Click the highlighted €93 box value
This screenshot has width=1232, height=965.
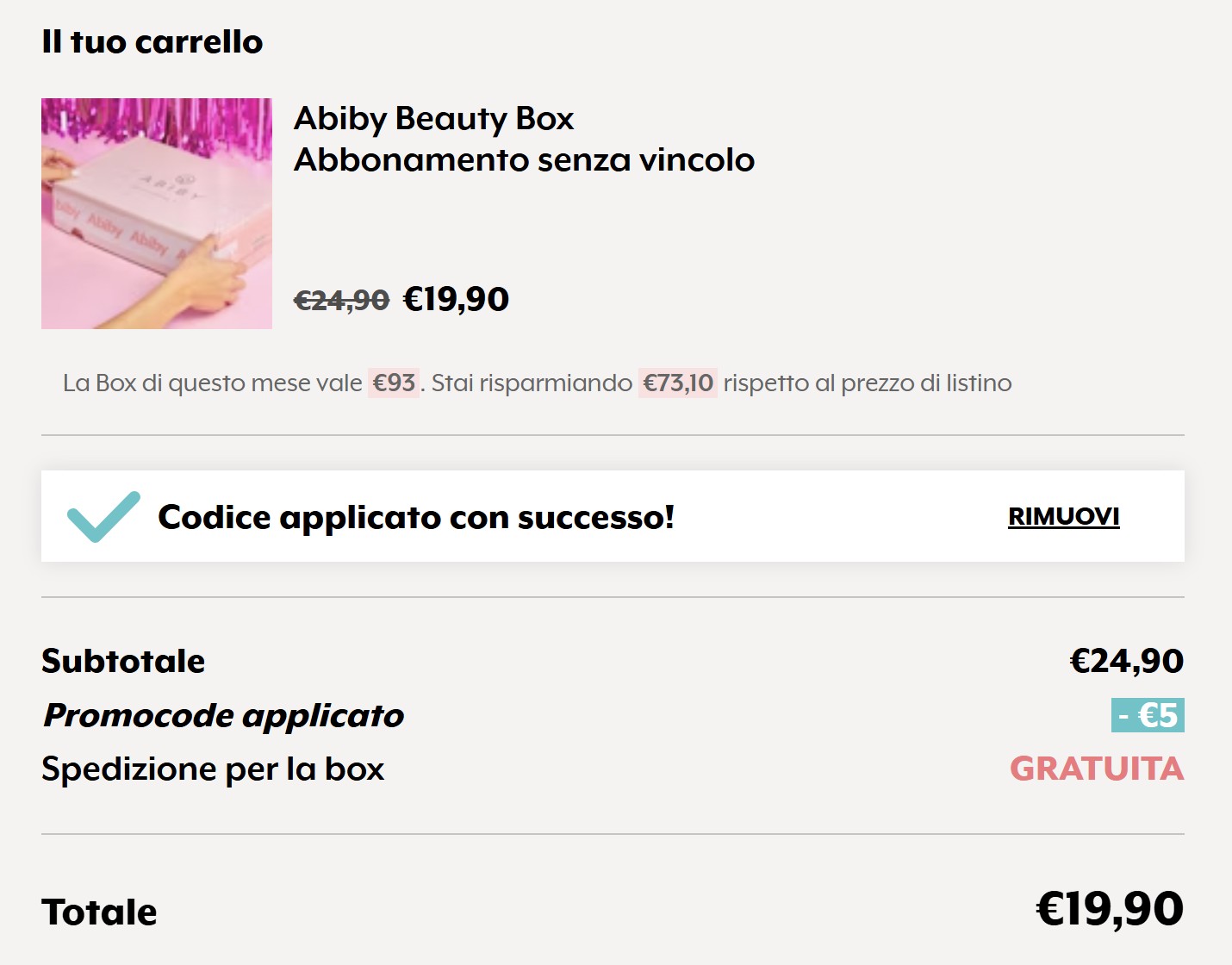tap(394, 383)
